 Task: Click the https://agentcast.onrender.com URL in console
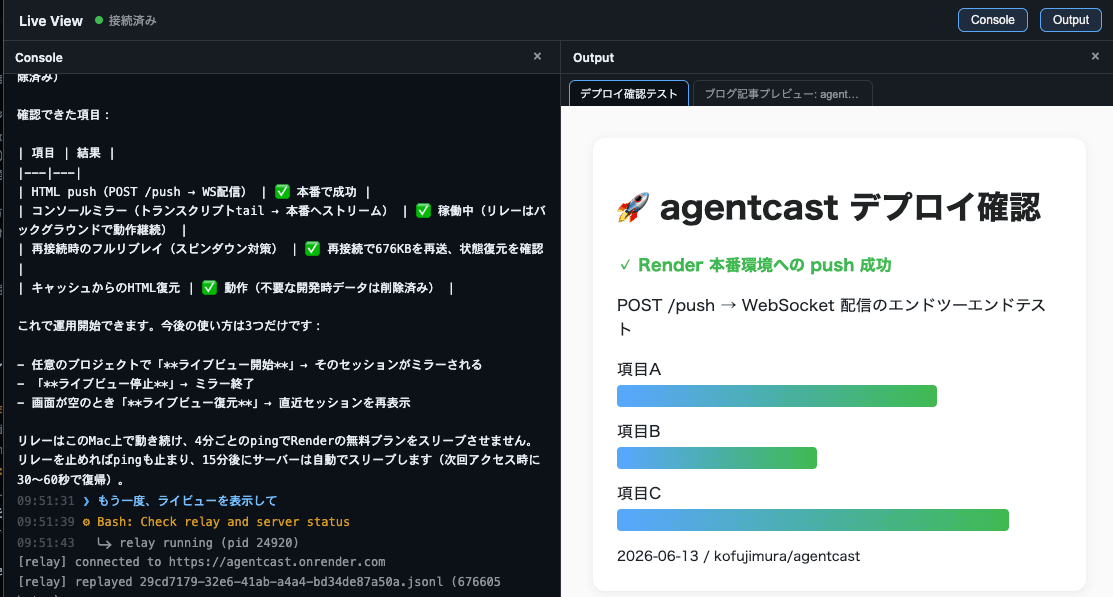[277, 562]
